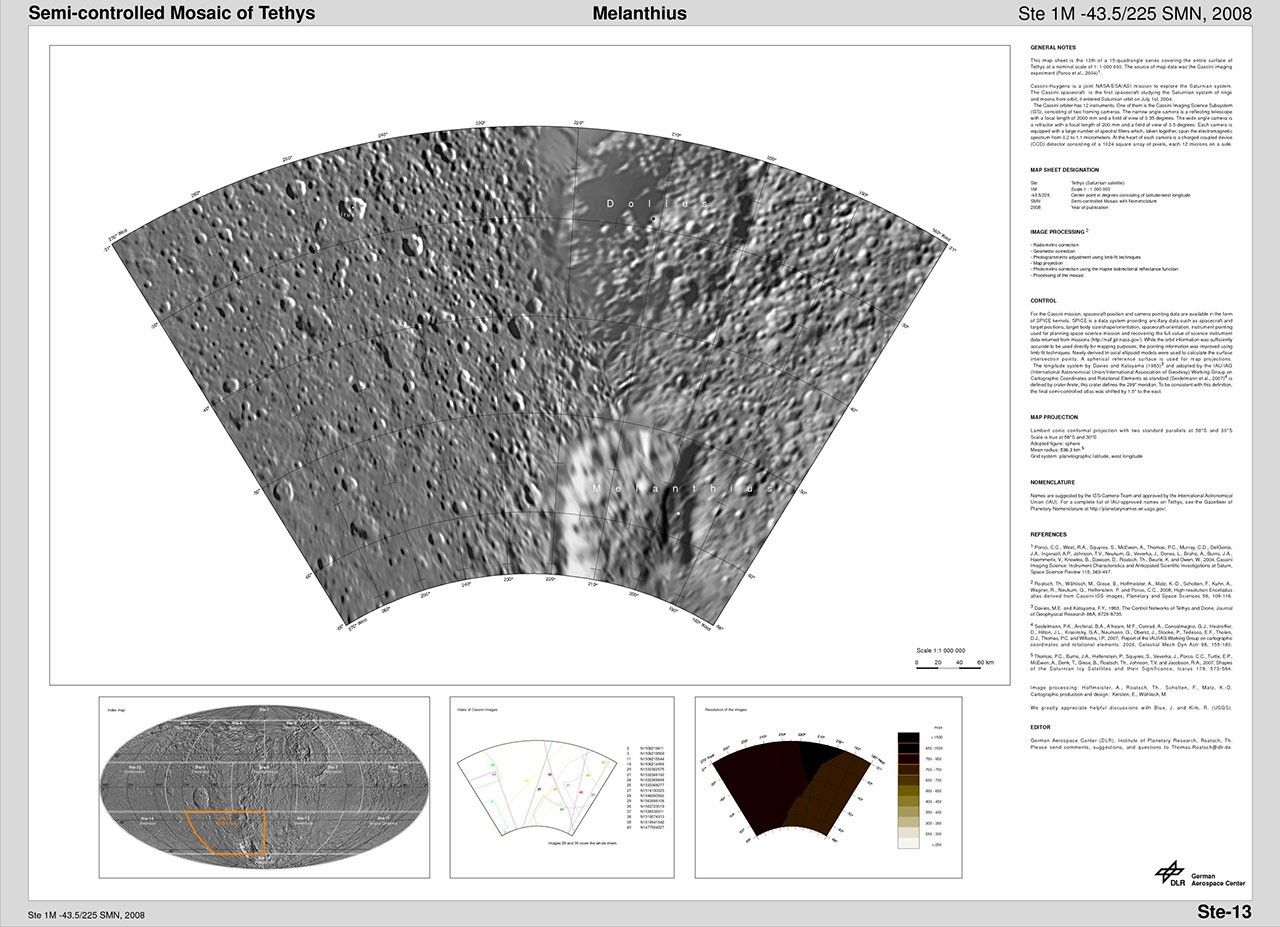Click the Ste-13 sheet number in footer
Viewport: 1280px width, 927px height.
[1224, 911]
